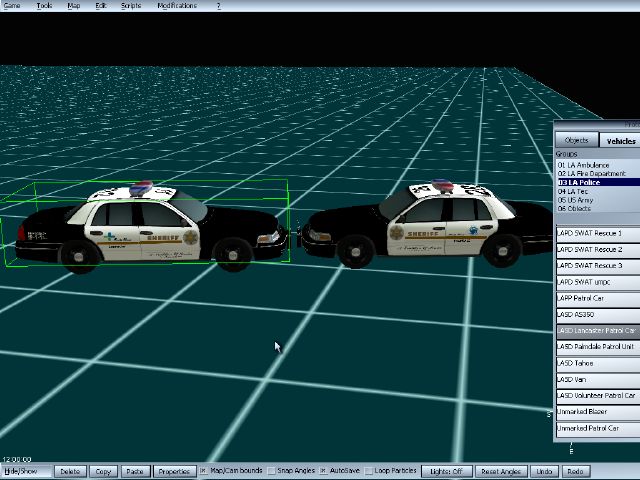
Task: Open the Edit menu
Action: (x=101, y=5)
